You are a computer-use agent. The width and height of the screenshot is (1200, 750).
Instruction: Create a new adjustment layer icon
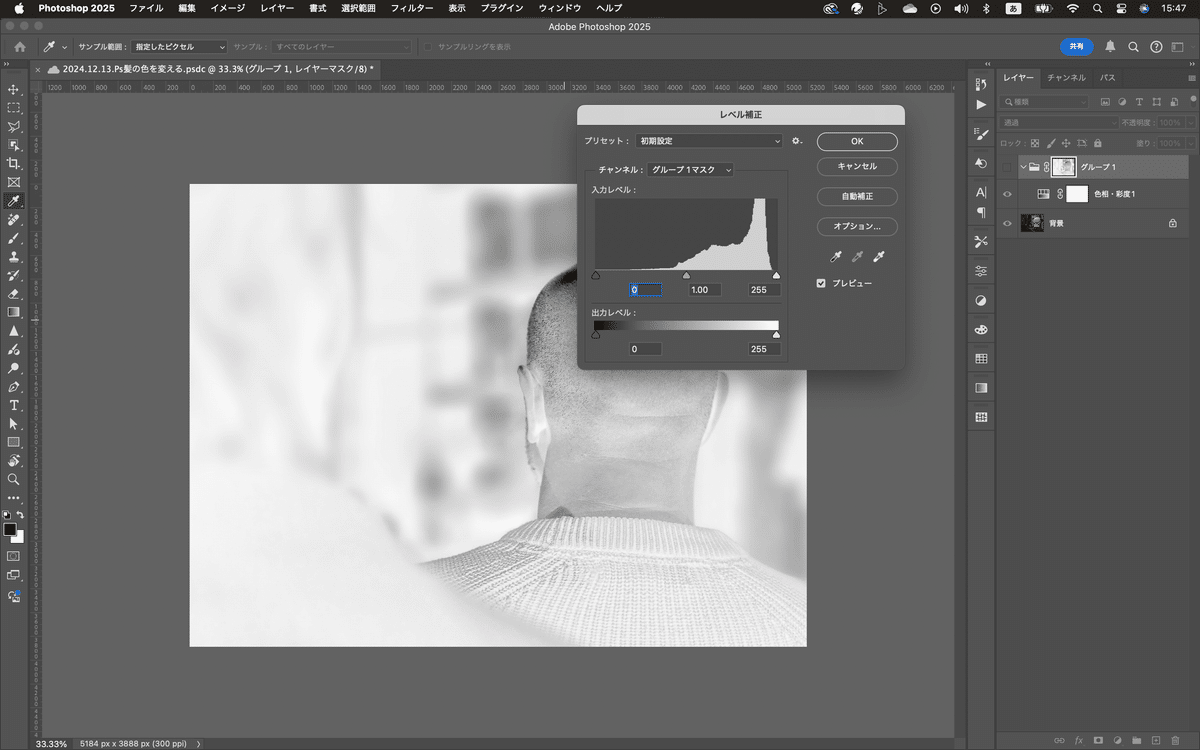tap(1117, 740)
